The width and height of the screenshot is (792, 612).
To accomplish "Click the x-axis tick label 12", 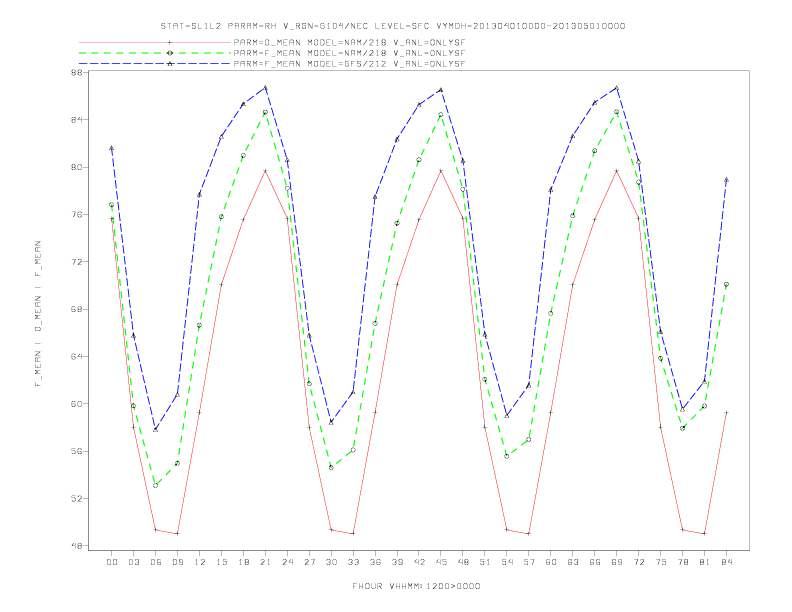I will click(x=200, y=562).
